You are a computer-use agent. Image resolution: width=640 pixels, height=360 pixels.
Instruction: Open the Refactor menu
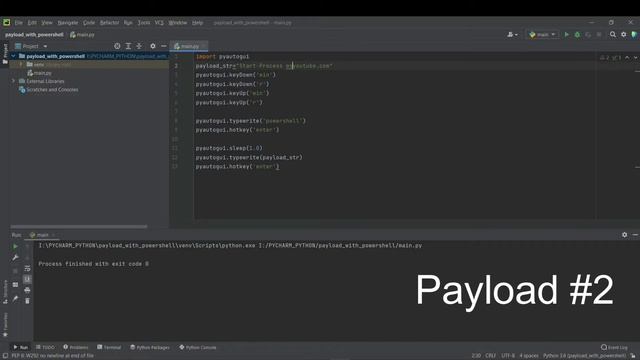click(x=109, y=23)
